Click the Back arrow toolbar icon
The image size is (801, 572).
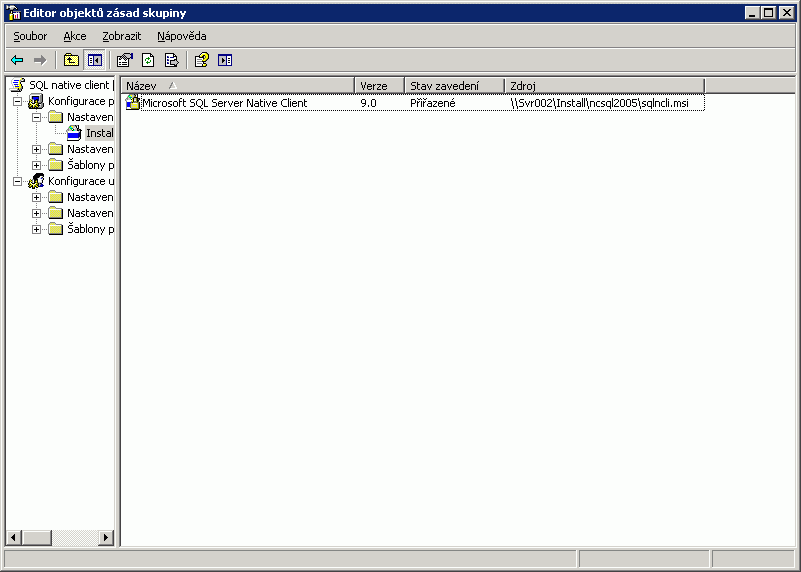tap(17, 60)
